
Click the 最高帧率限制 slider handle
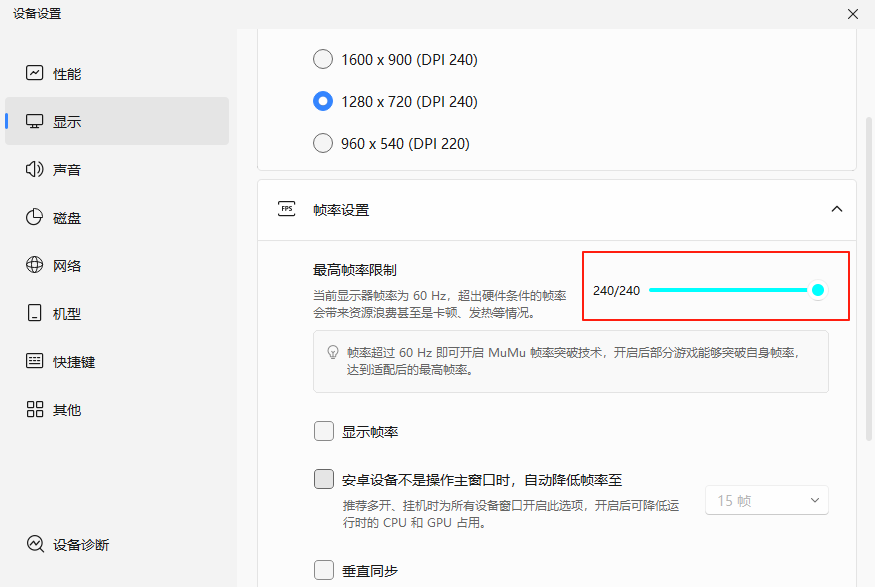[818, 290]
